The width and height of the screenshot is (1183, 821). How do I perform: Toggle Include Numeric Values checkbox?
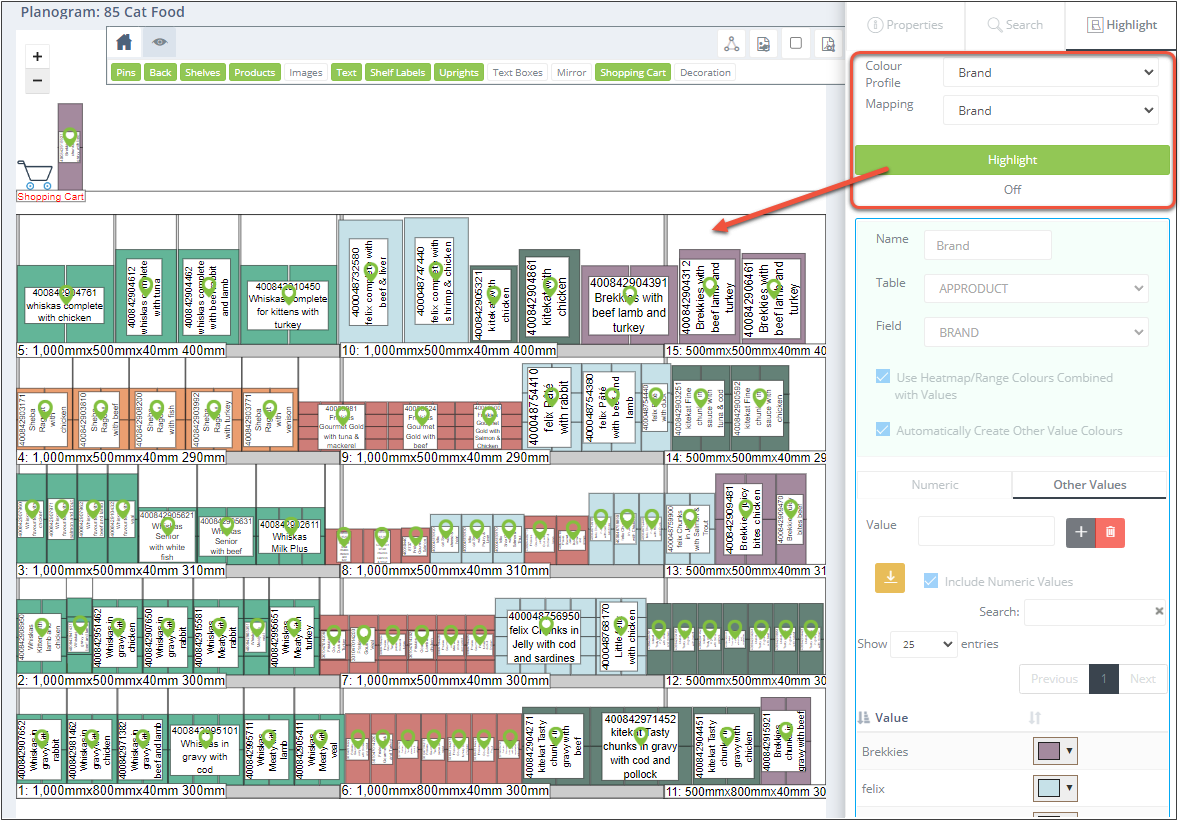tap(931, 580)
